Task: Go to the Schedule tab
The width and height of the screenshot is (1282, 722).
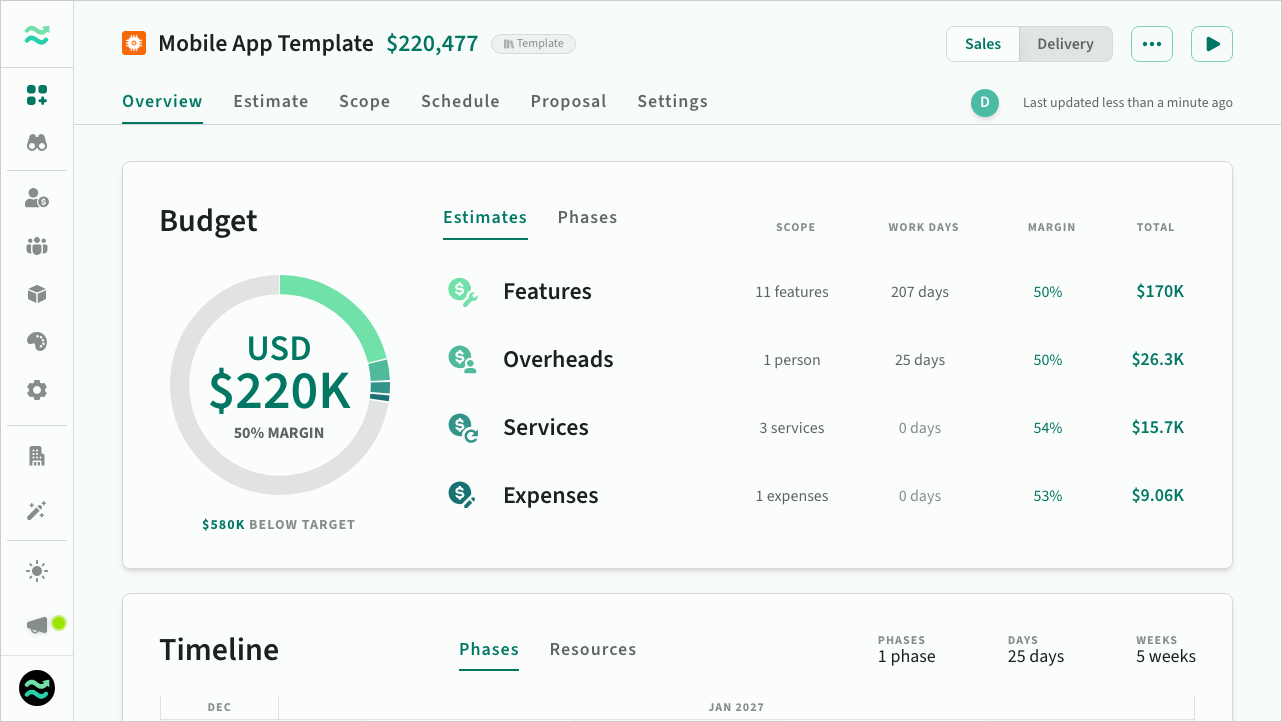Action: (x=460, y=101)
